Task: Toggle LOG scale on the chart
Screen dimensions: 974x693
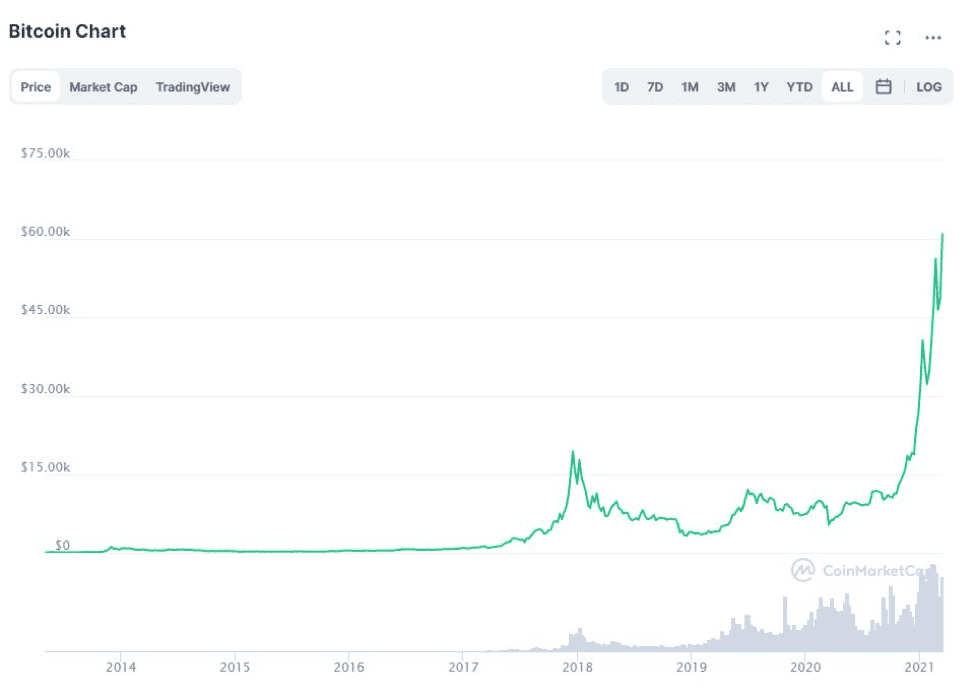Action: click(929, 87)
